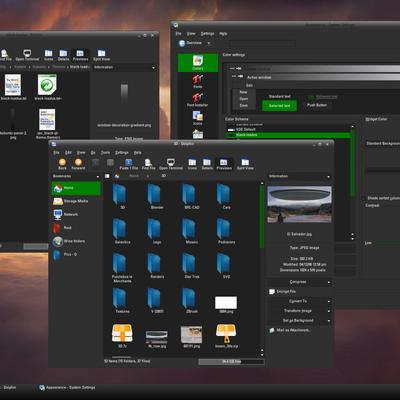Click Dolphin entry in the taskbar
Image resolution: width=400 pixels, height=400 pixels.
click(x=8, y=388)
